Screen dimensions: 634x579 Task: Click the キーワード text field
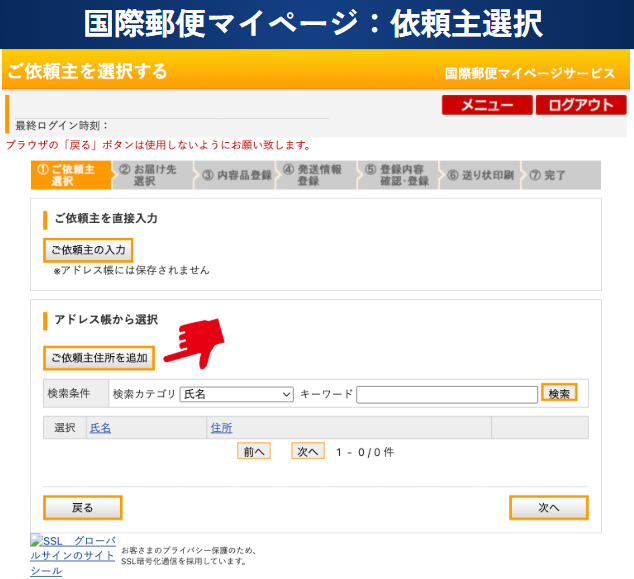pyautogui.click(x=447, y=394)
